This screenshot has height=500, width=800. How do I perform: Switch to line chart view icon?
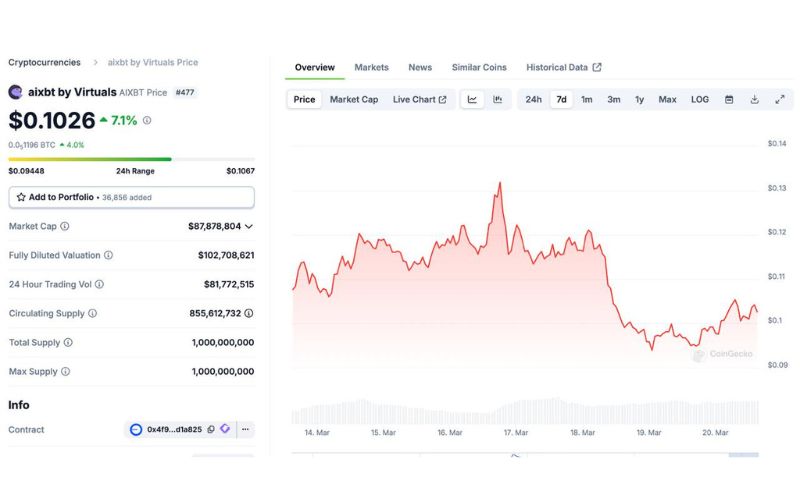point(472,99)
